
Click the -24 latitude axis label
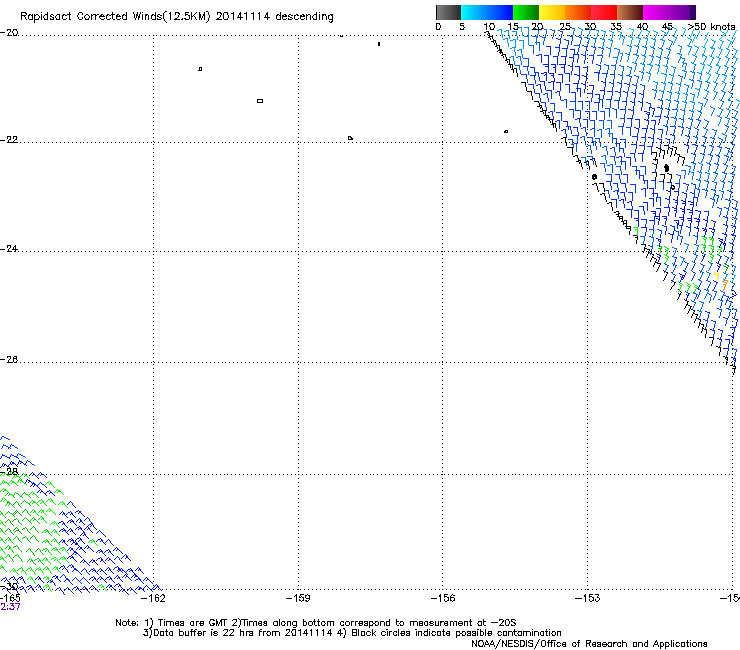[9, 249]
